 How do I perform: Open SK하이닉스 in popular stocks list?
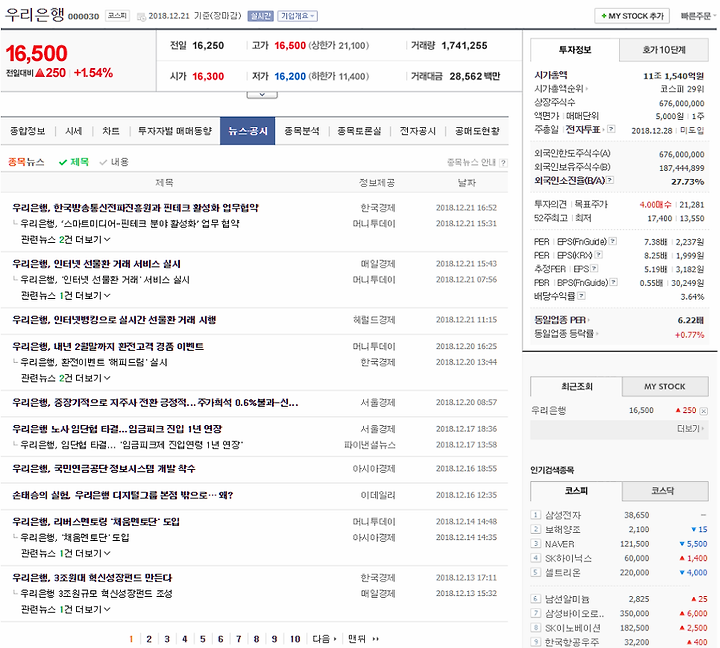568,558
